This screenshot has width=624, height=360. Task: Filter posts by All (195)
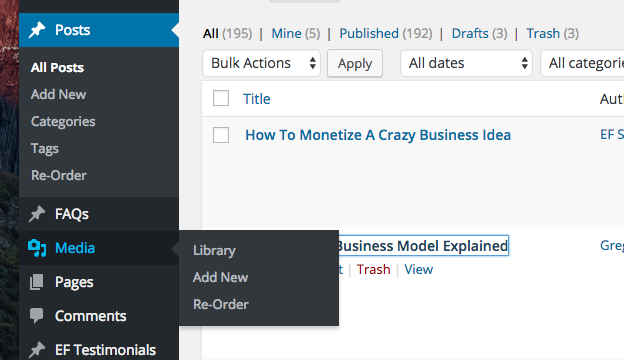(x=227, y=33)
